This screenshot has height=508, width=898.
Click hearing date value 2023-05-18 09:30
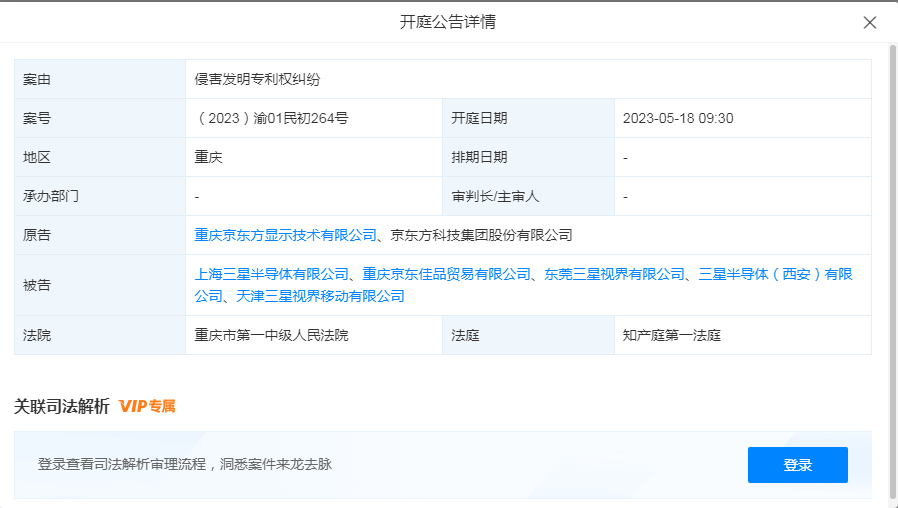click(678, 119)
